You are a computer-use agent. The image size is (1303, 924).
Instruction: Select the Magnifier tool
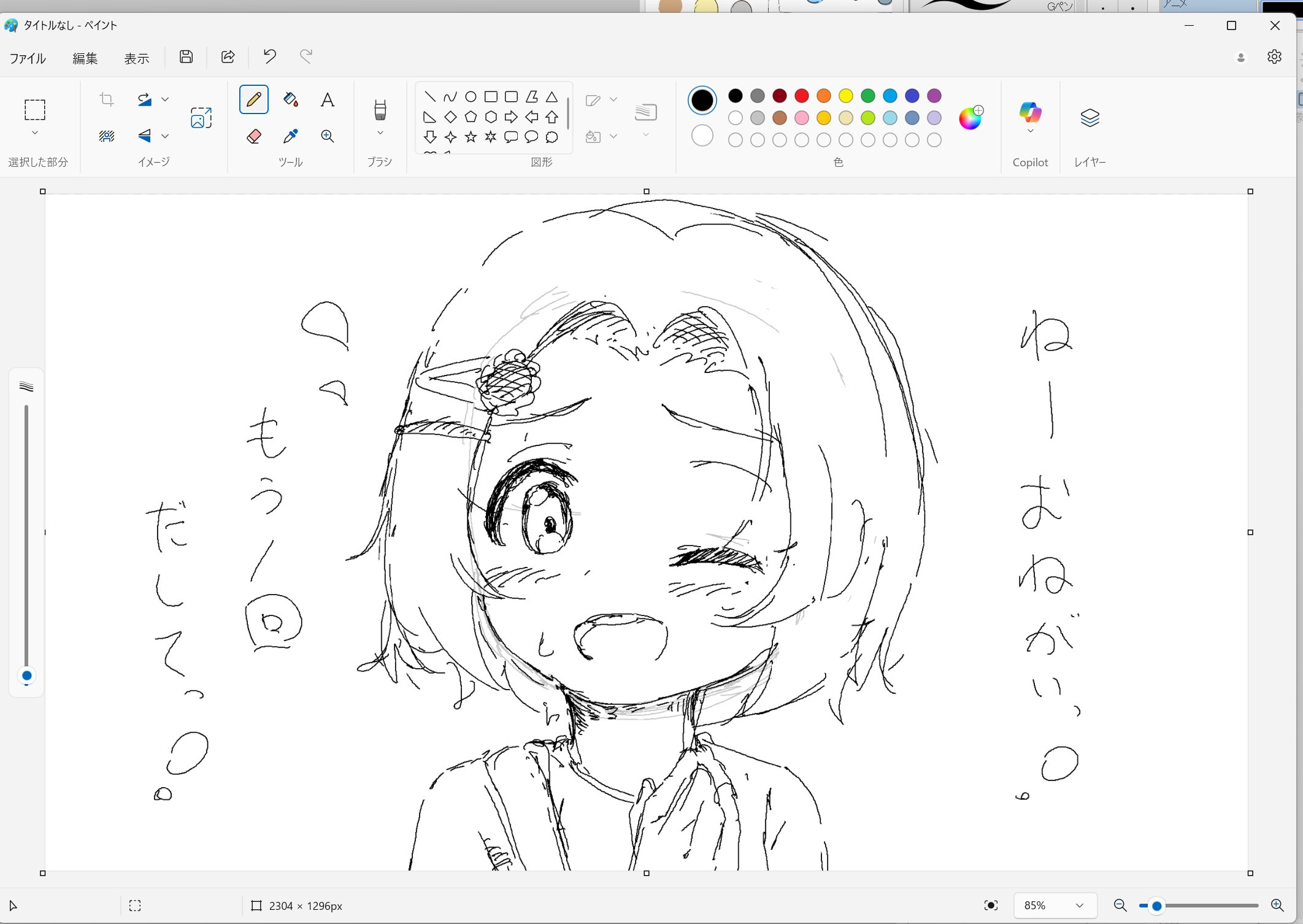[328, 136]
